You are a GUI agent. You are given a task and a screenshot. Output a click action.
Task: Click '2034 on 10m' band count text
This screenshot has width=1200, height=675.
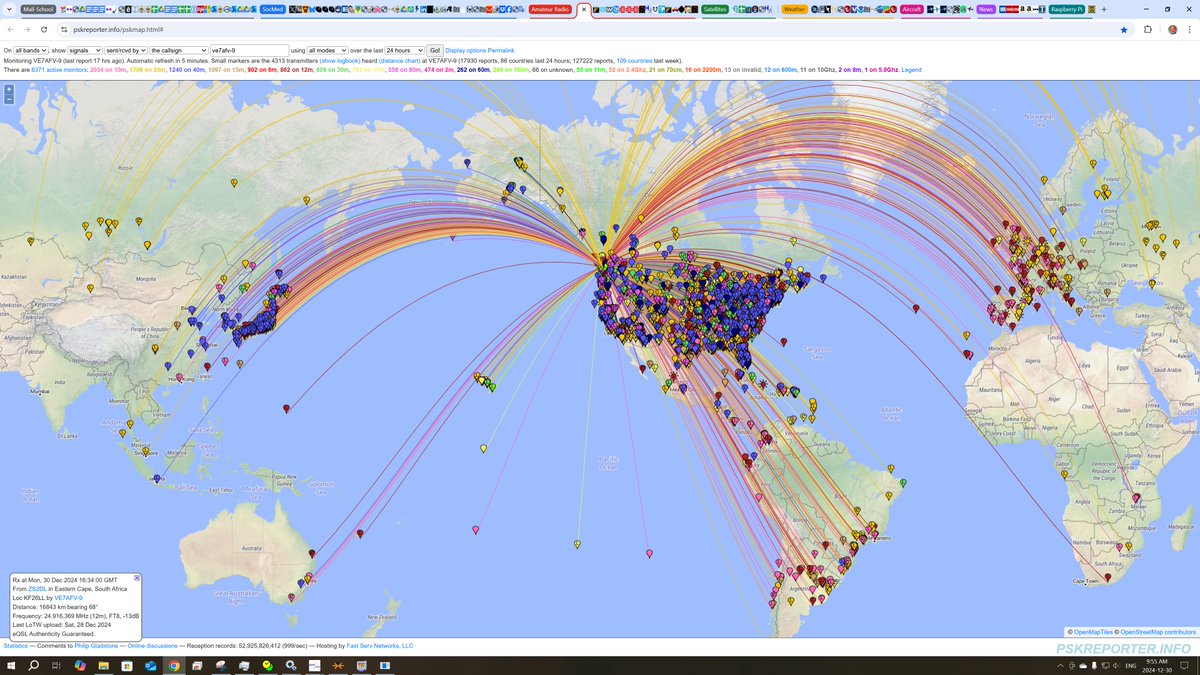[x=109, y=70]
